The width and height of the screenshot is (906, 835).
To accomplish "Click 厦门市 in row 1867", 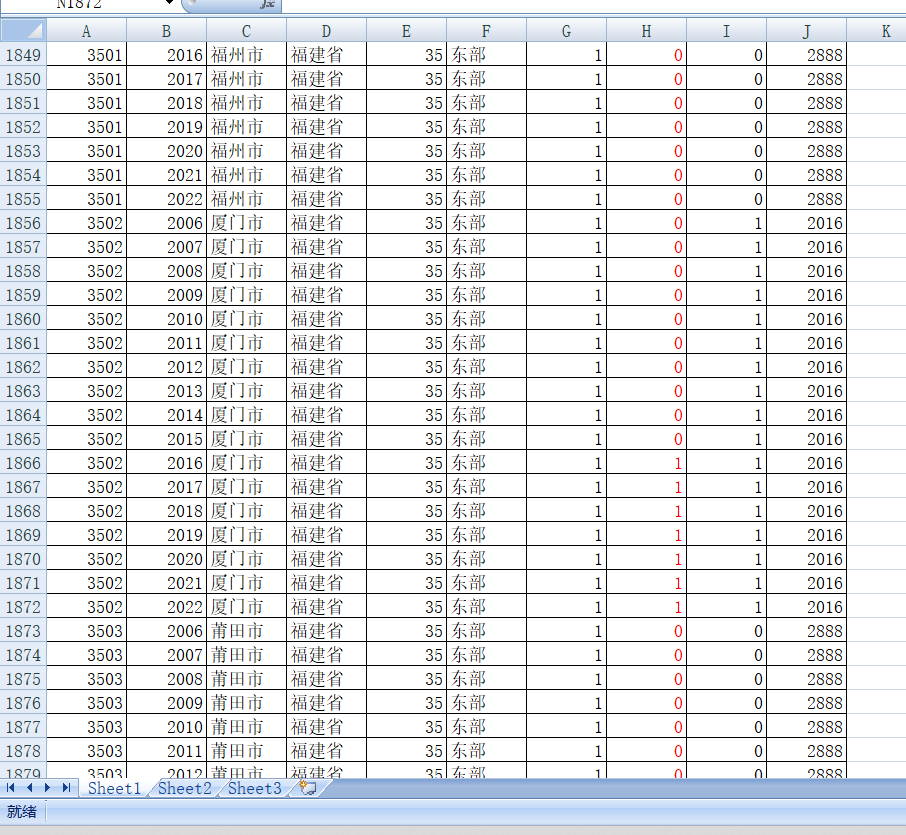I will pyautogui.click(x=247, y=487).
